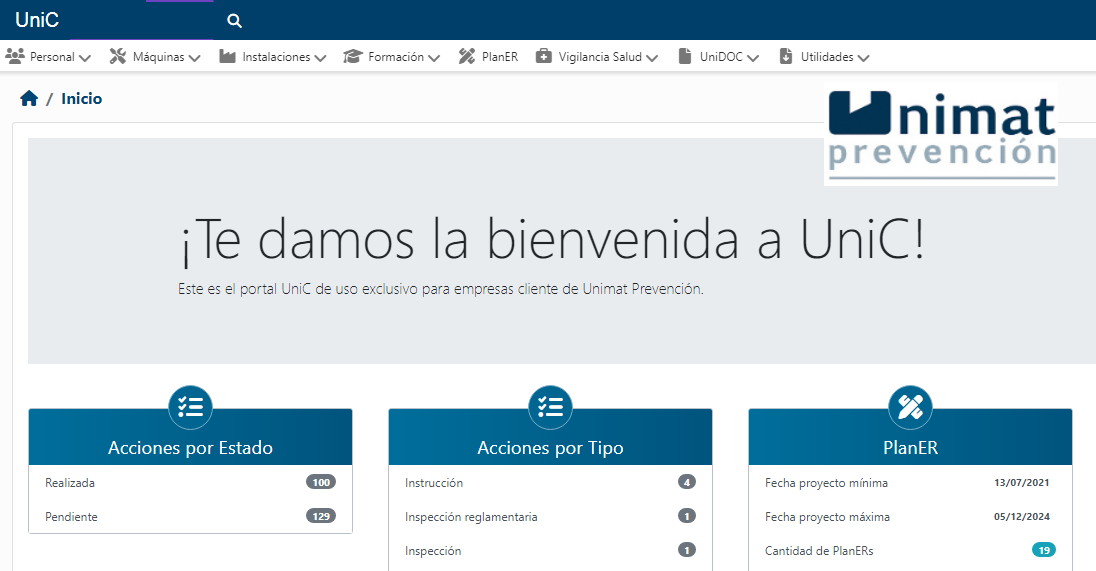Click the badge for Inspección reglamentaria

tap(686, 516)
